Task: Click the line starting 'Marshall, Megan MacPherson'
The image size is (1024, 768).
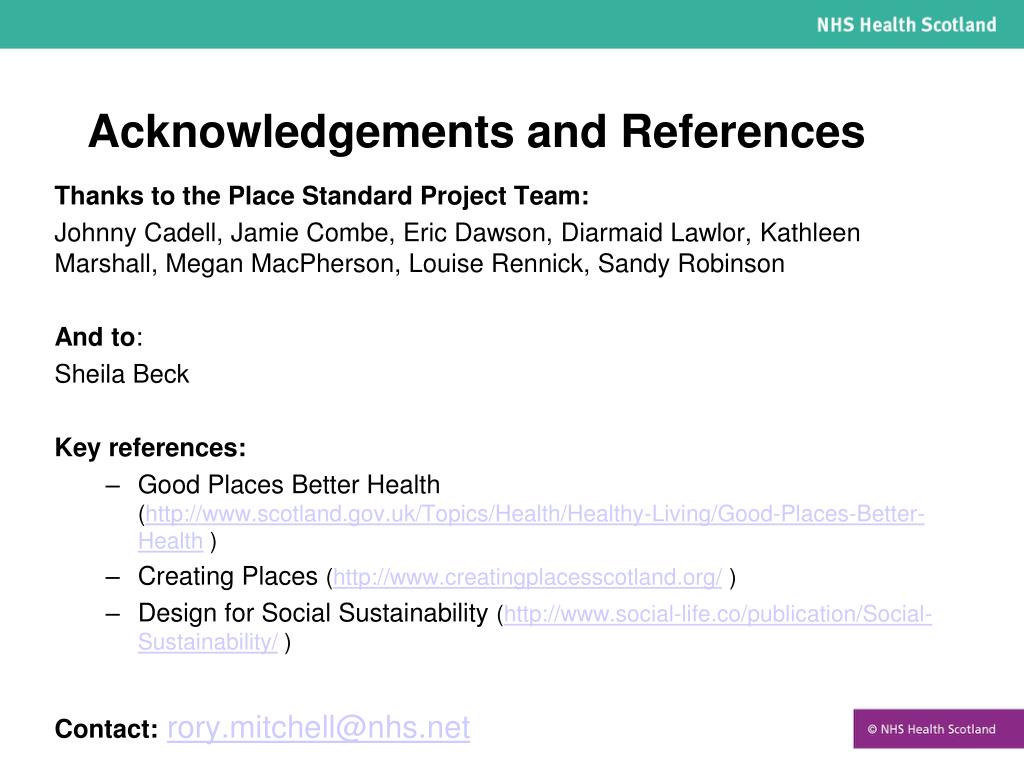Action: (419, 264)
